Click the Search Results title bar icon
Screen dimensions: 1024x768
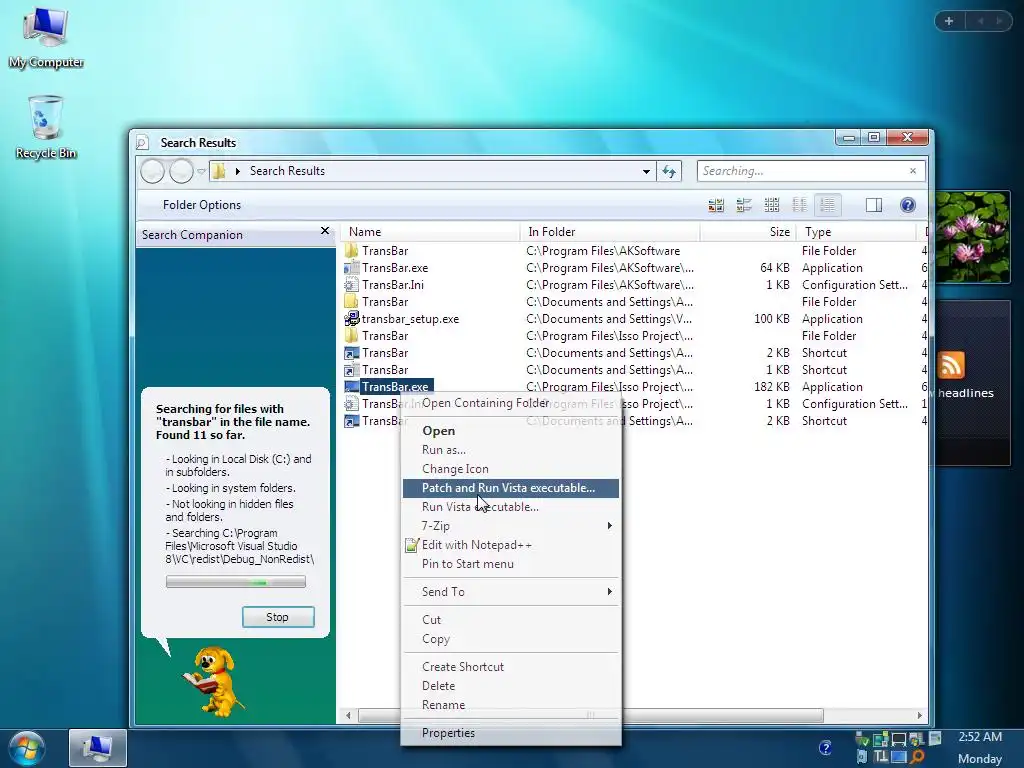click(x=142, y=142)
